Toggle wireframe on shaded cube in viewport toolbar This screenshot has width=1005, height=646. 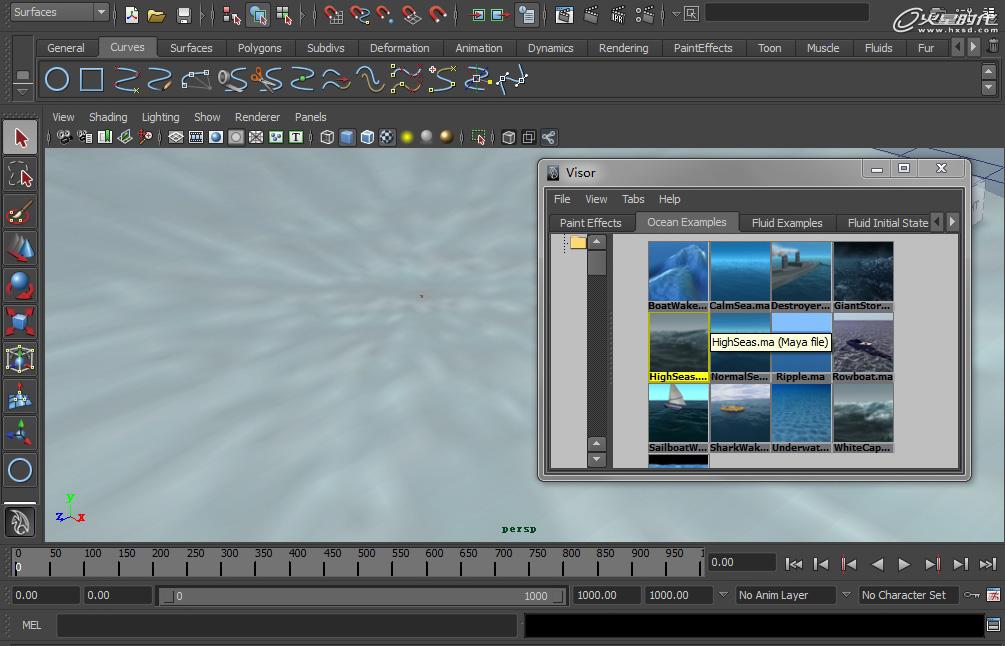[x=367, y=137]
